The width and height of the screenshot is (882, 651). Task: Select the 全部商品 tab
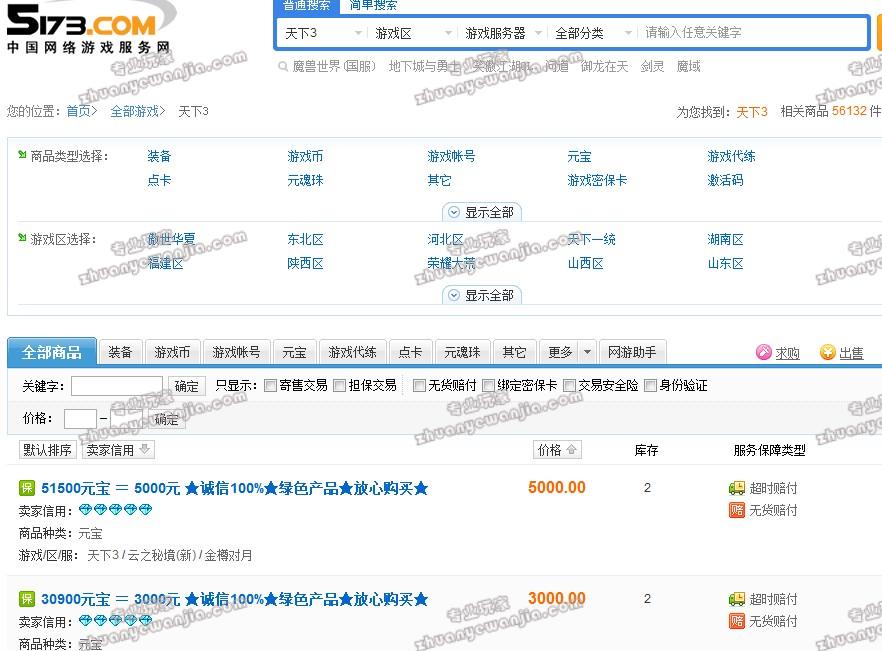coord(52,352)
